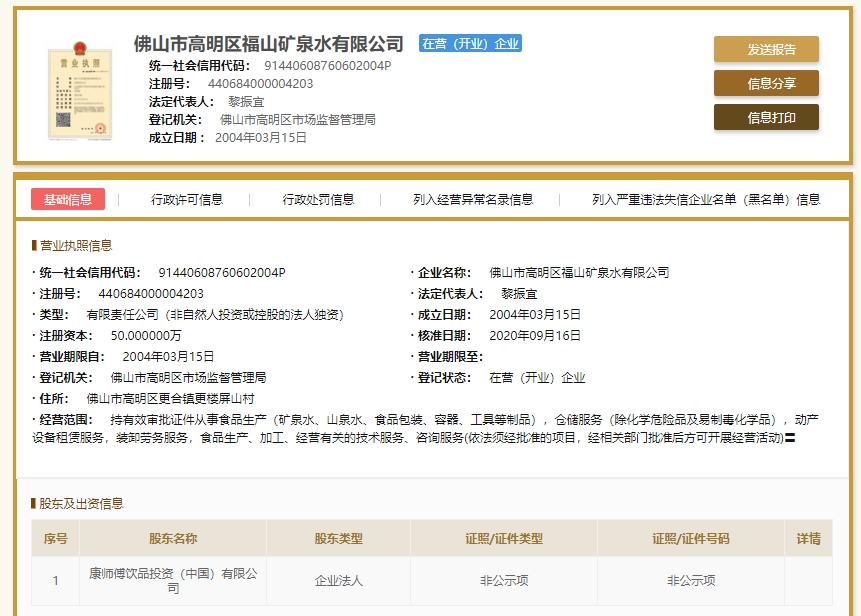Click the 股东类型 column header
The image size is (861, 616).
tap(338, 539)
